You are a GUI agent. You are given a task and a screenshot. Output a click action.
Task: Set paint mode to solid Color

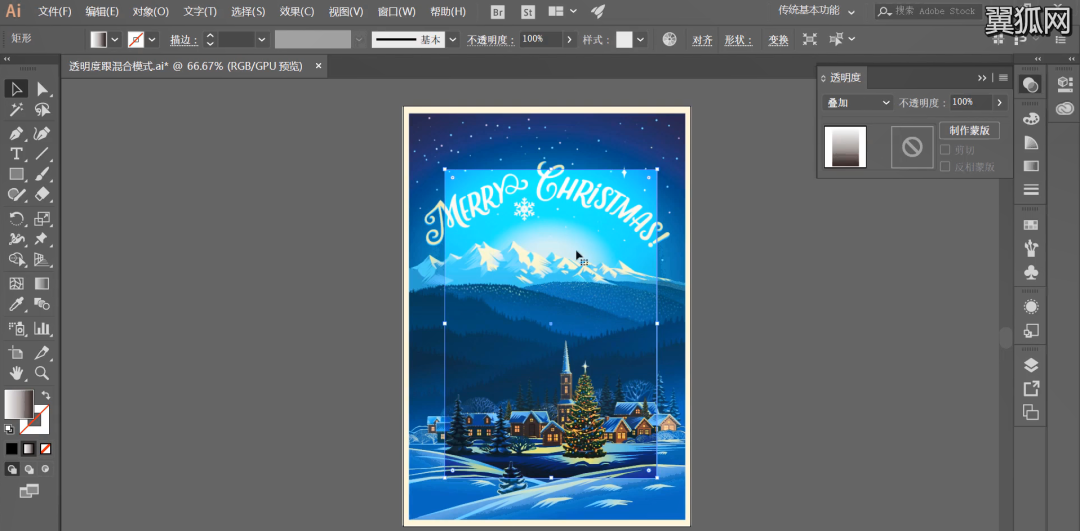click(12, 448)
